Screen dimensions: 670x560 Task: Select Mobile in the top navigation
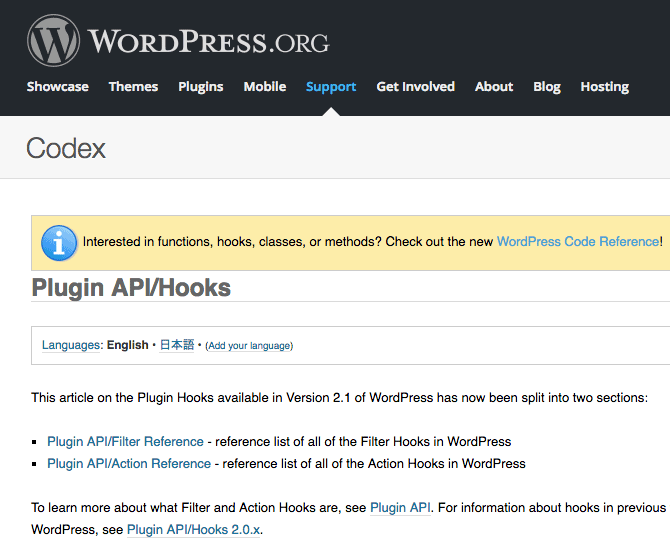click(x=265, y=87)
